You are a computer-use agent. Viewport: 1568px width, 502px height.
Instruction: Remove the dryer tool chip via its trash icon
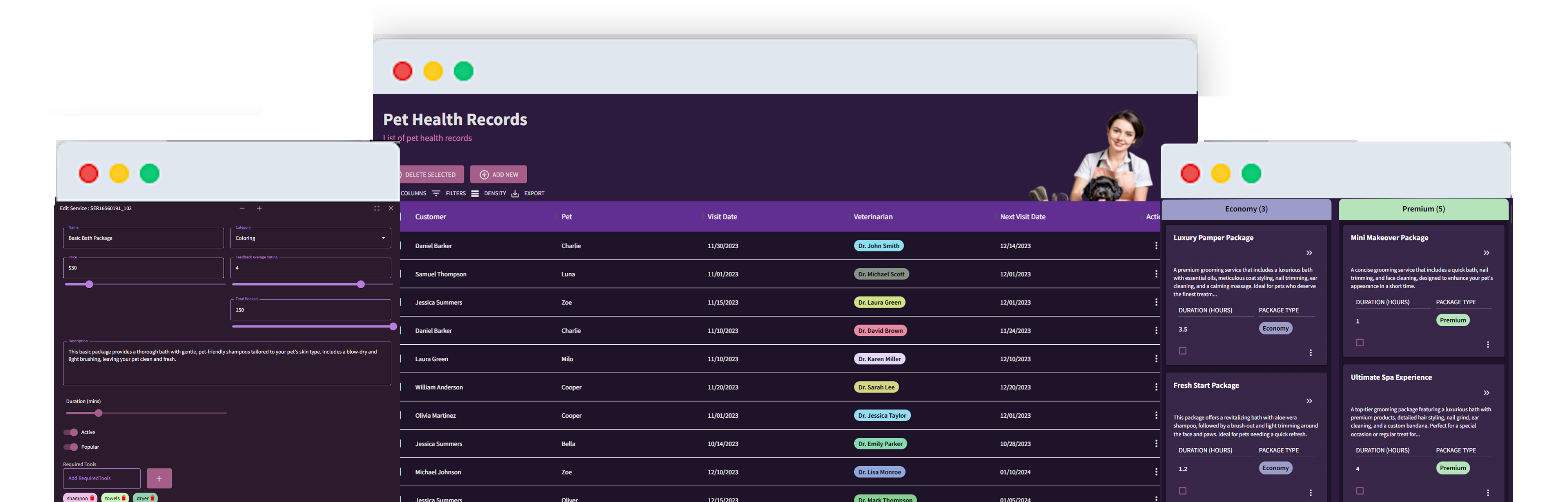coord(152,498)
